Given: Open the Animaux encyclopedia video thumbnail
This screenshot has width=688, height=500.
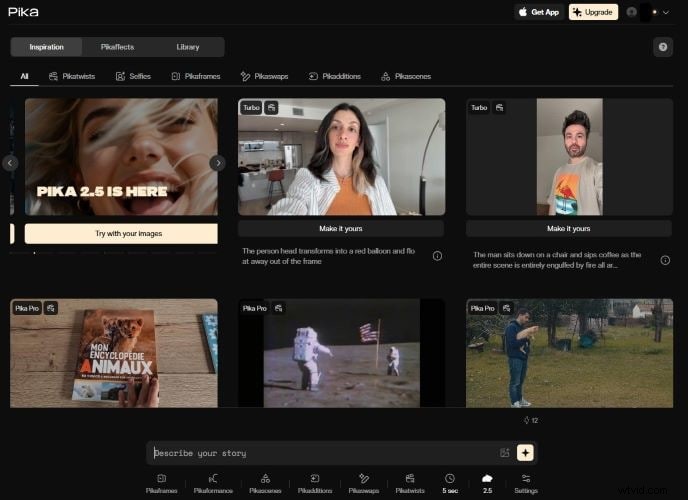Looking at the screenshot, I should pos(114,353).
